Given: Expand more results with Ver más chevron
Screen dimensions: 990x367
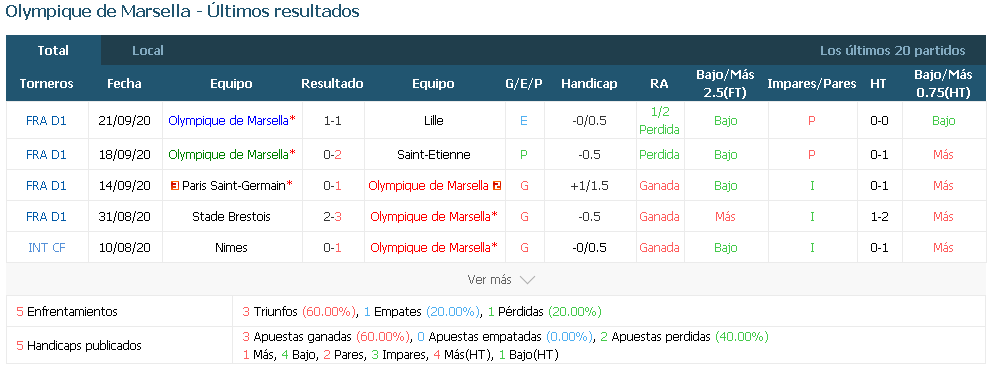Looking at the screenshot, I should (x=527, y=280).
